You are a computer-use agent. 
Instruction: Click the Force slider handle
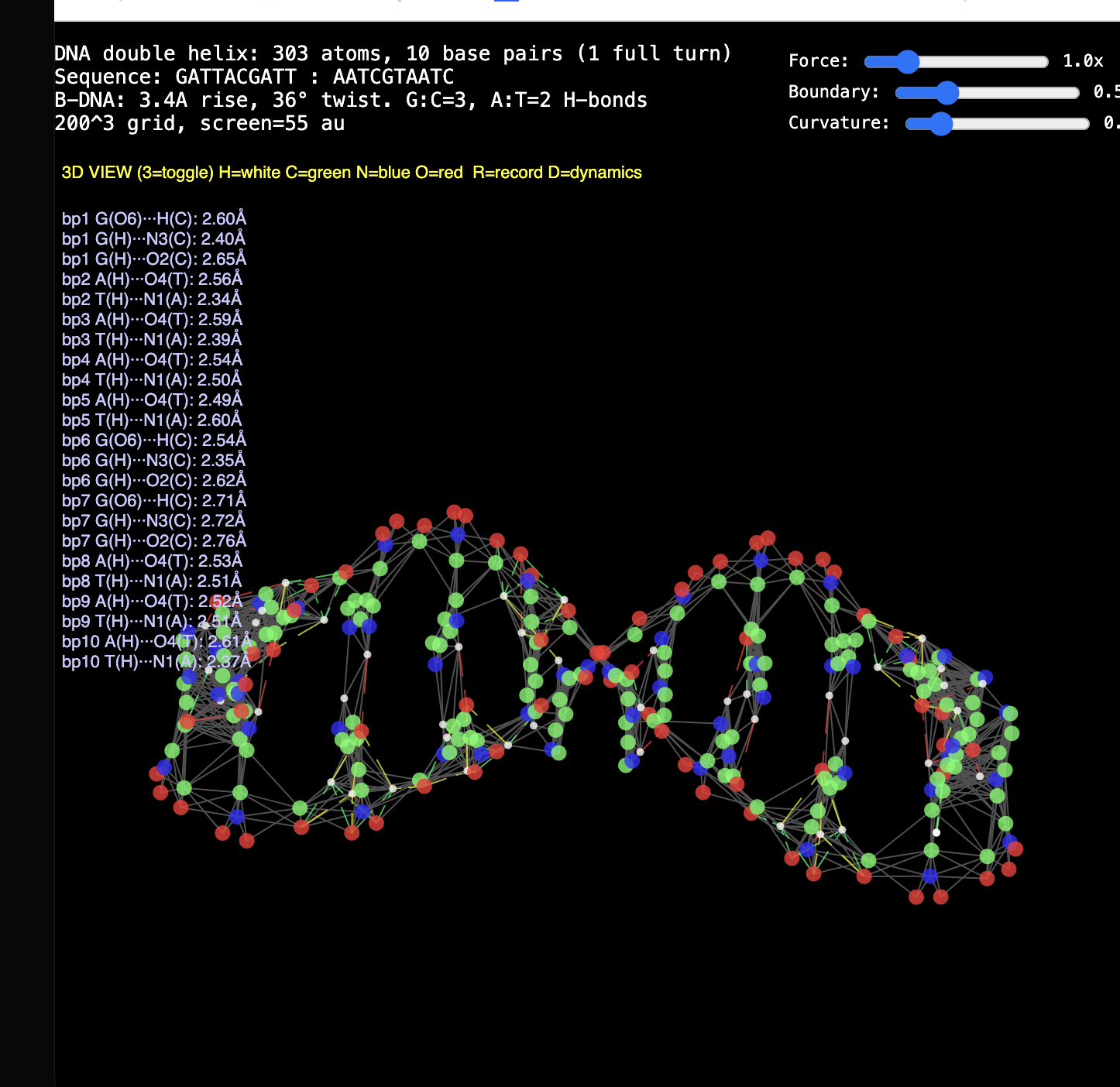pyautogui.click(x=907, y=62)
